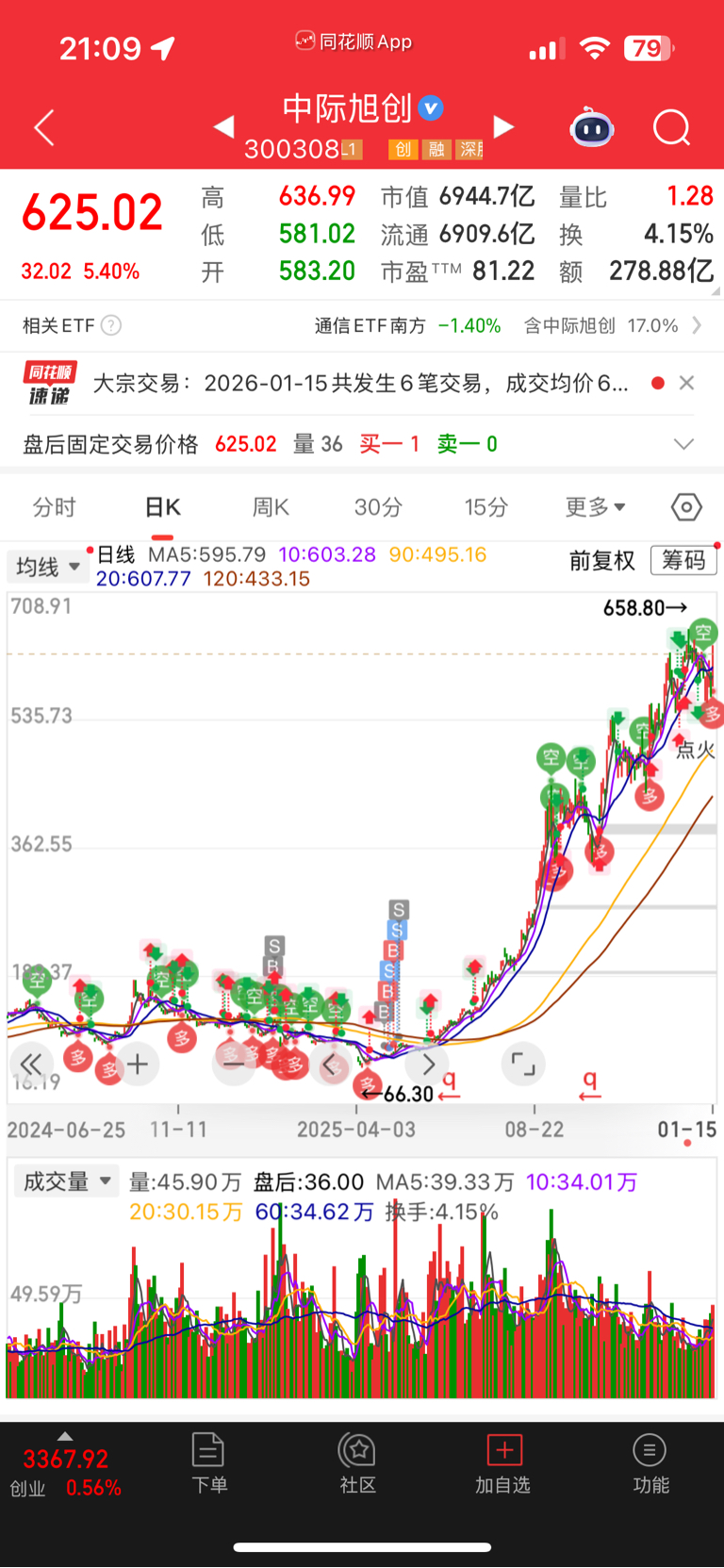Tap the 下单 order icon
724x1568 pixels.
point(208,1463)
